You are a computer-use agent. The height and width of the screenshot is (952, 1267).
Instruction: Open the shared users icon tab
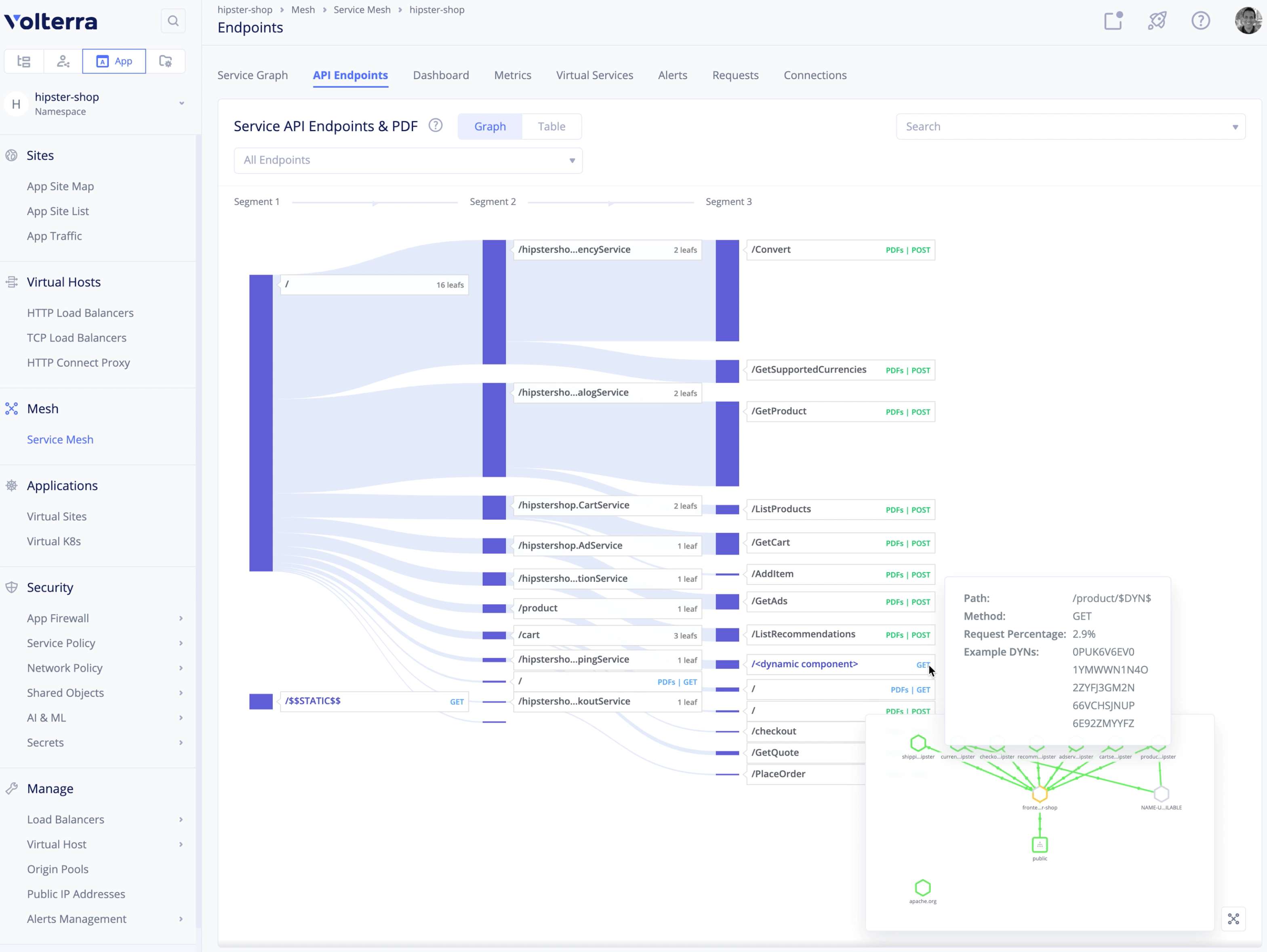(63, 61)
